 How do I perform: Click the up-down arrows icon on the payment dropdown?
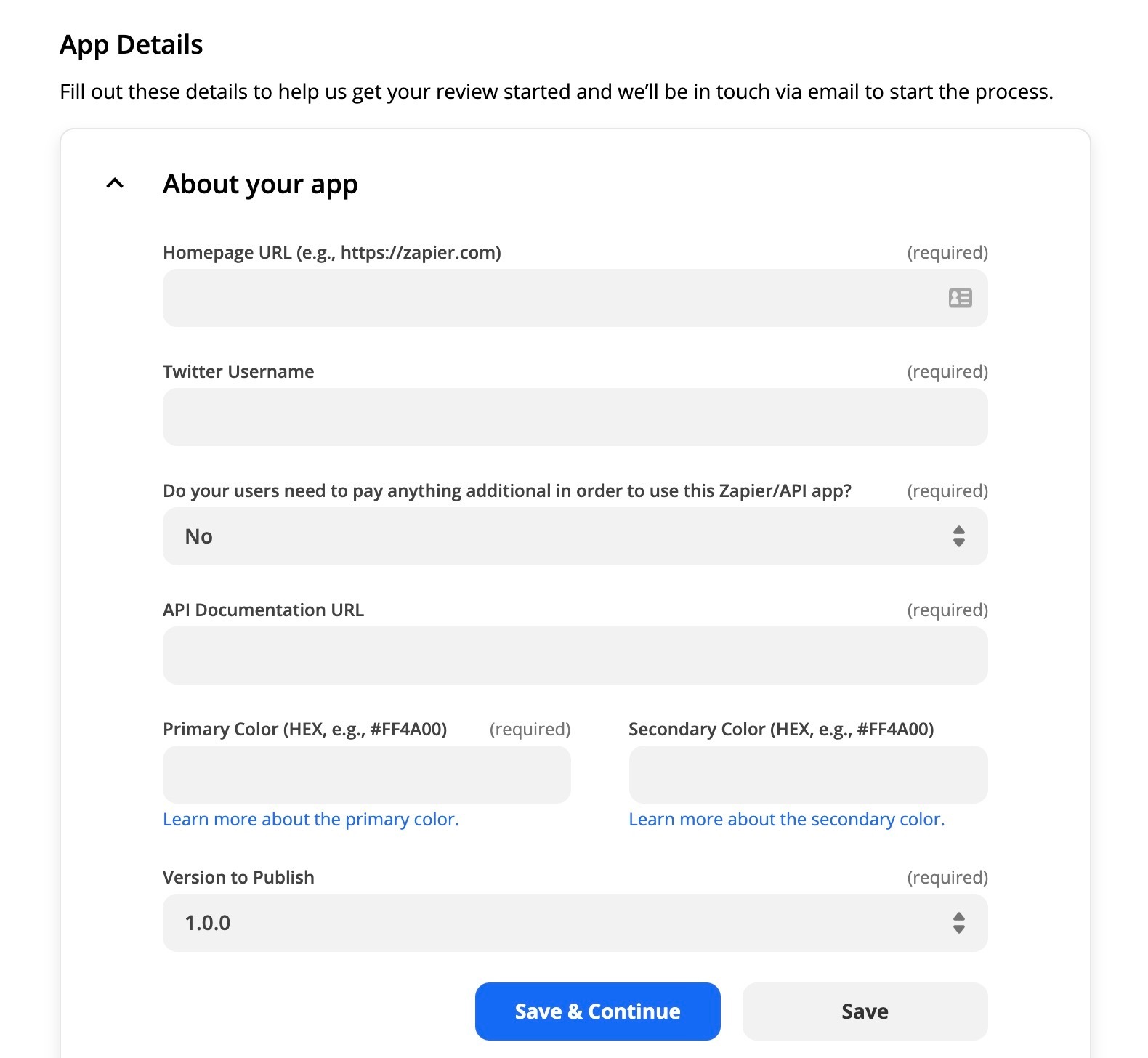pyautogui.click(x=959, y=536)
